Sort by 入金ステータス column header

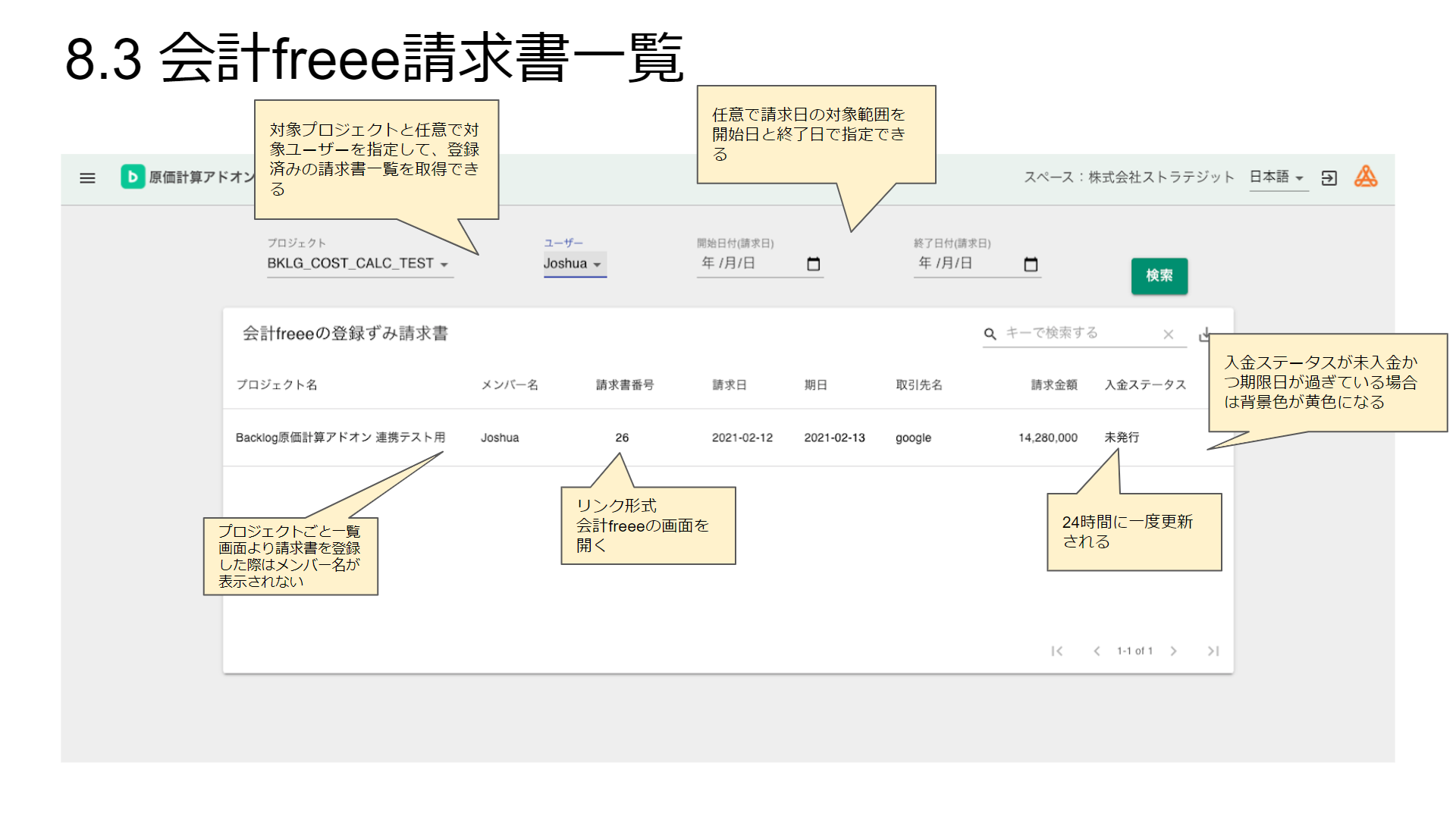(1145, 384)
